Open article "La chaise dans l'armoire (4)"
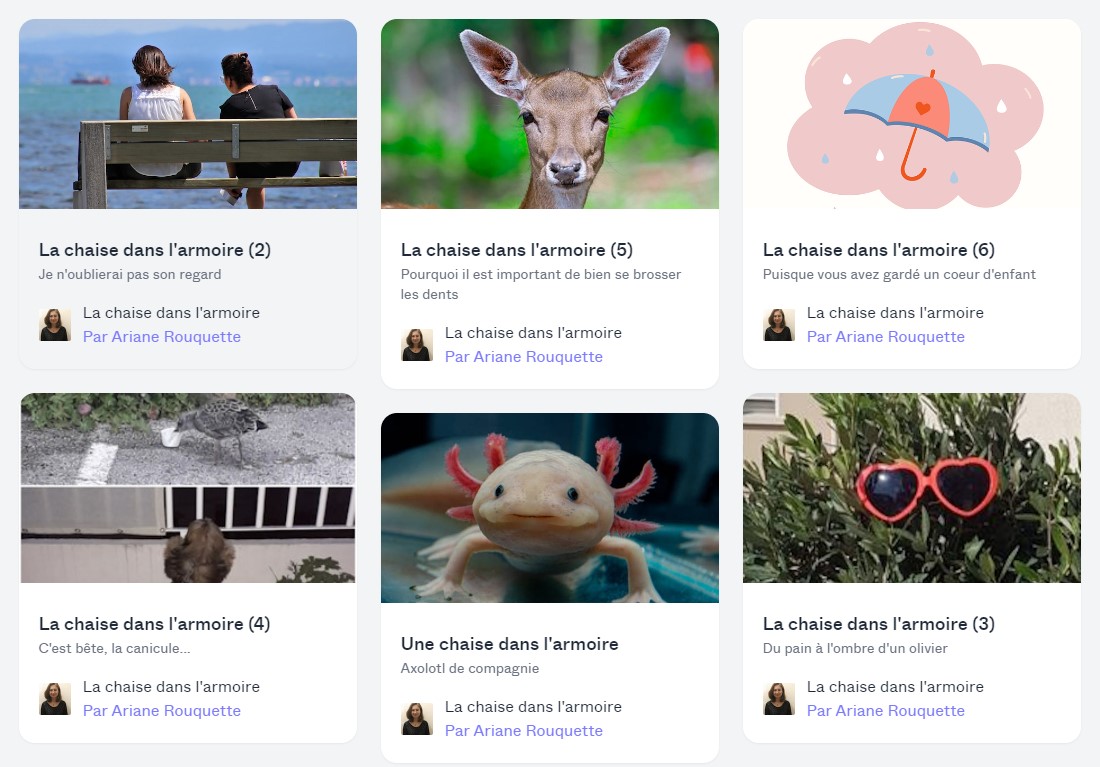The width and height of the screenshot is (1100, 767). tap(155, 624)
